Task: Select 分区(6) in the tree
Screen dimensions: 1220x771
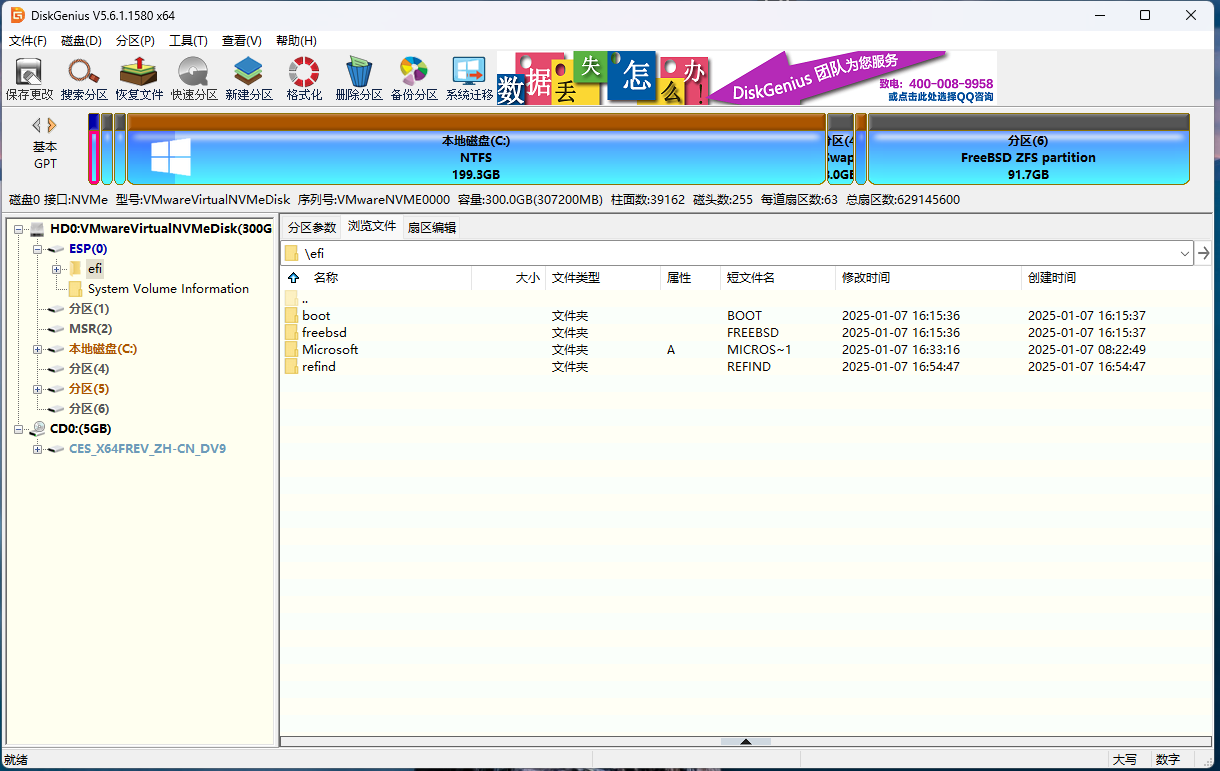Action: (x=89, y=409)
